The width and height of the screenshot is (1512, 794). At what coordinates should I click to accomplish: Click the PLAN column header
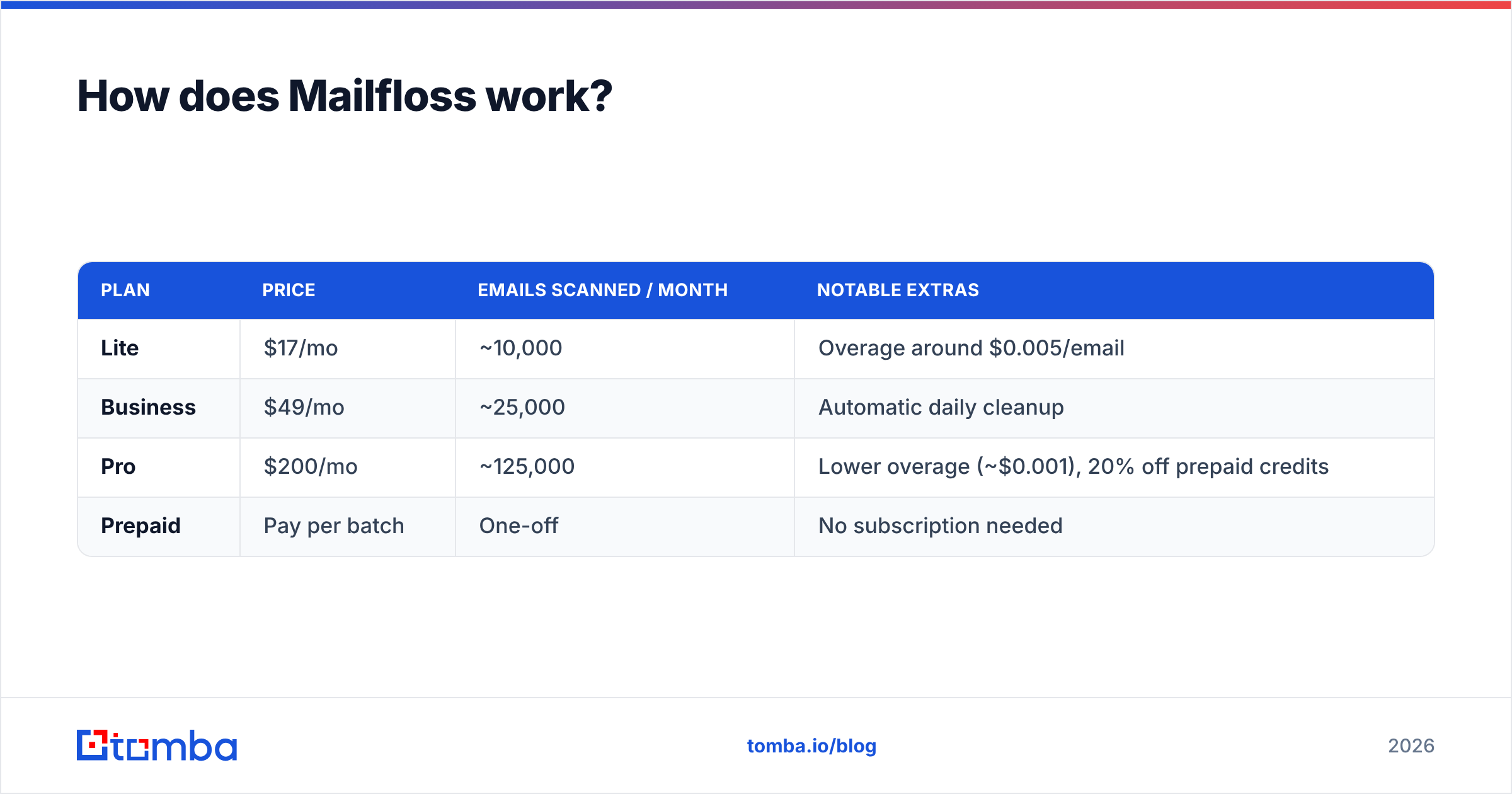click(x=125, y=290)
